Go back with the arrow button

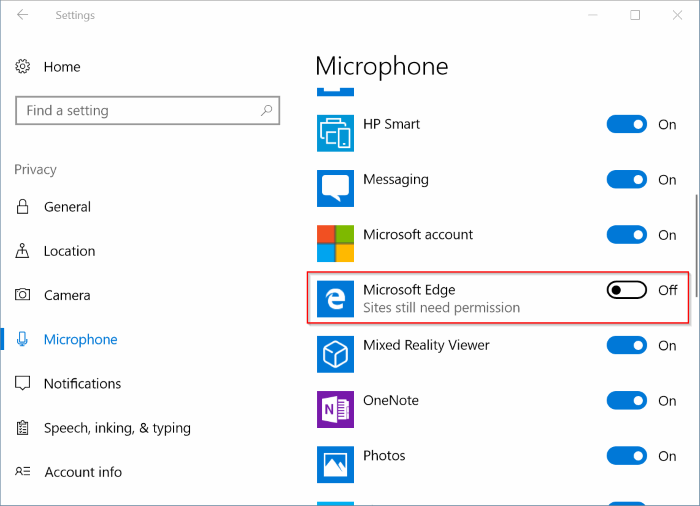(x=22, y=15)
